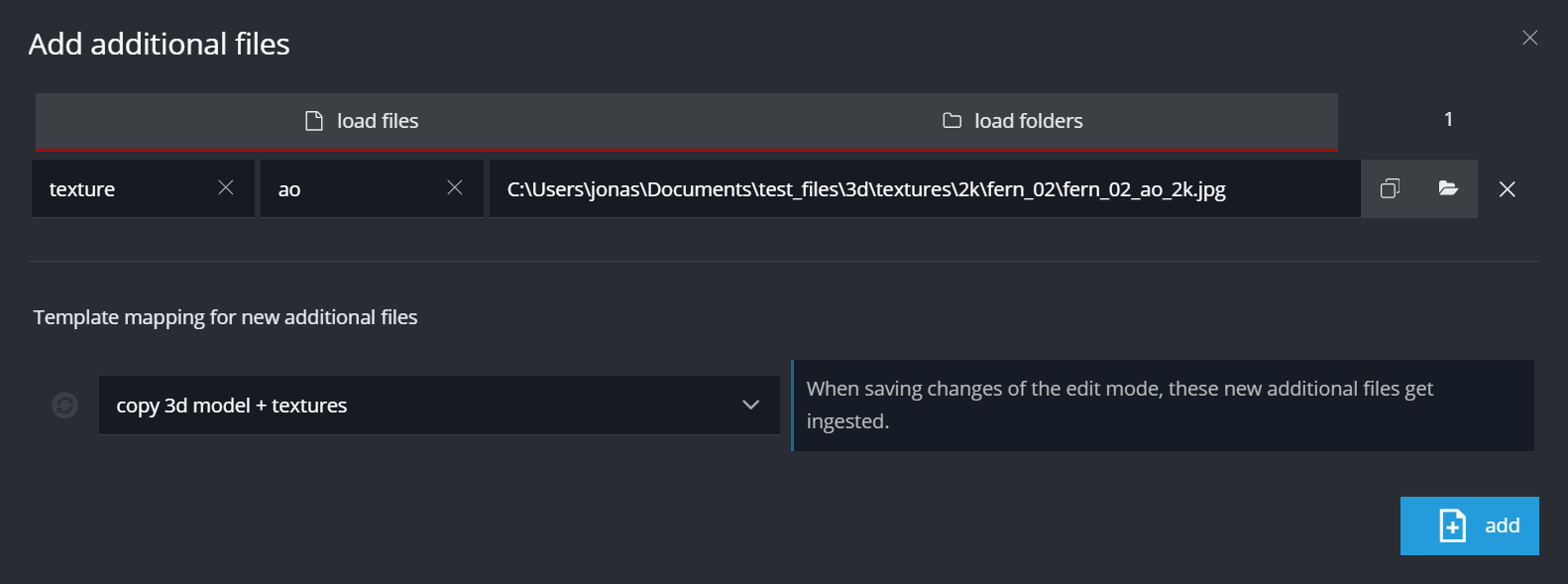The width and height of the screenshot is (1568, 584).
Task: Click the file count number 1
Action: coord(1448,120)
